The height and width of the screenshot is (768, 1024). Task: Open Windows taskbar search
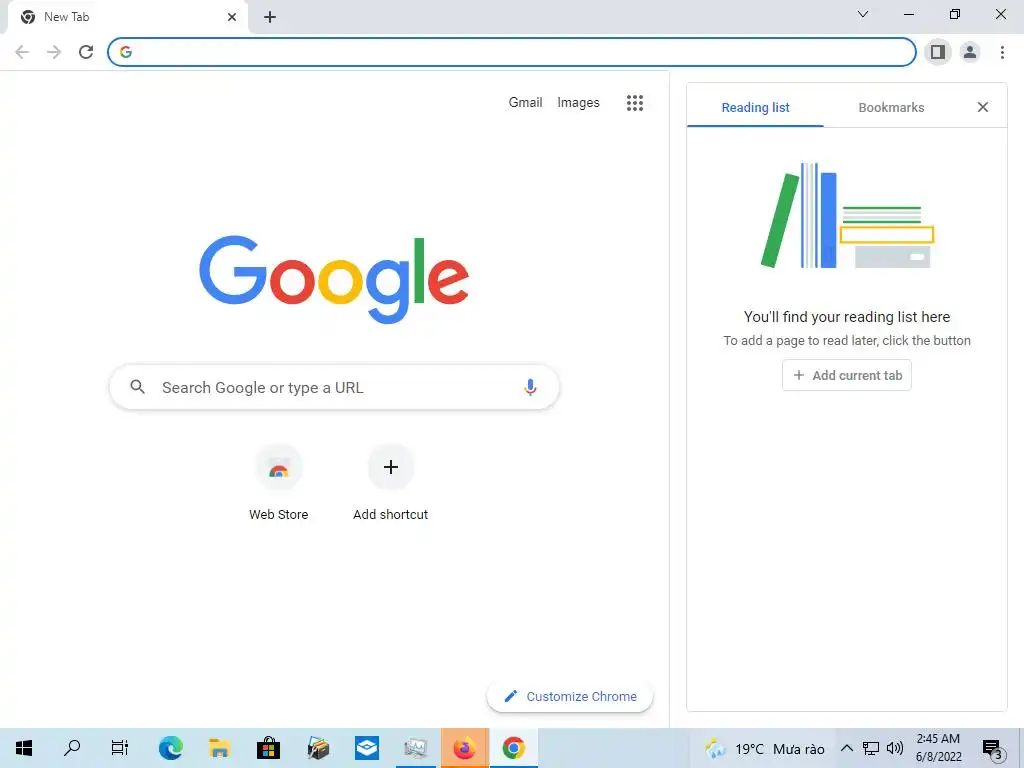72,748
